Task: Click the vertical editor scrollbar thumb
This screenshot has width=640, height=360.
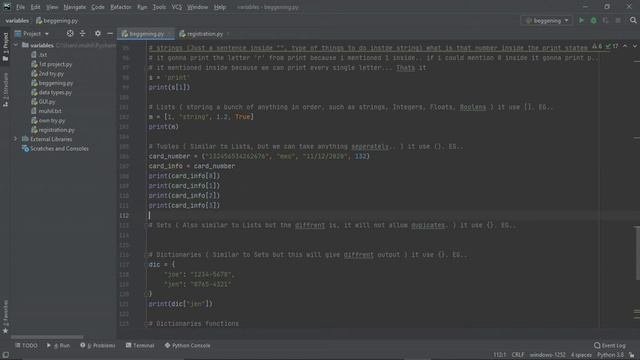Action: (x=637, y=253)
